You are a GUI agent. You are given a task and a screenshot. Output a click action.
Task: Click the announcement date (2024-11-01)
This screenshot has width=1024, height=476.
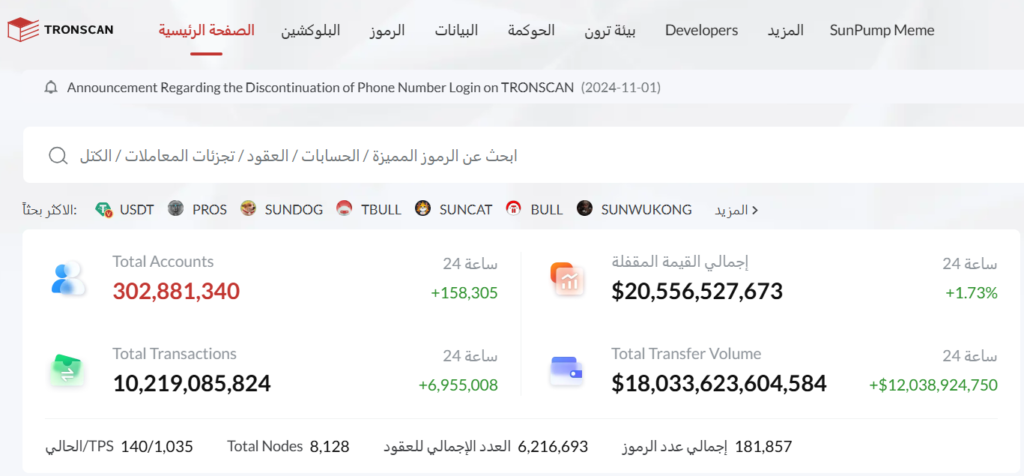621,87
